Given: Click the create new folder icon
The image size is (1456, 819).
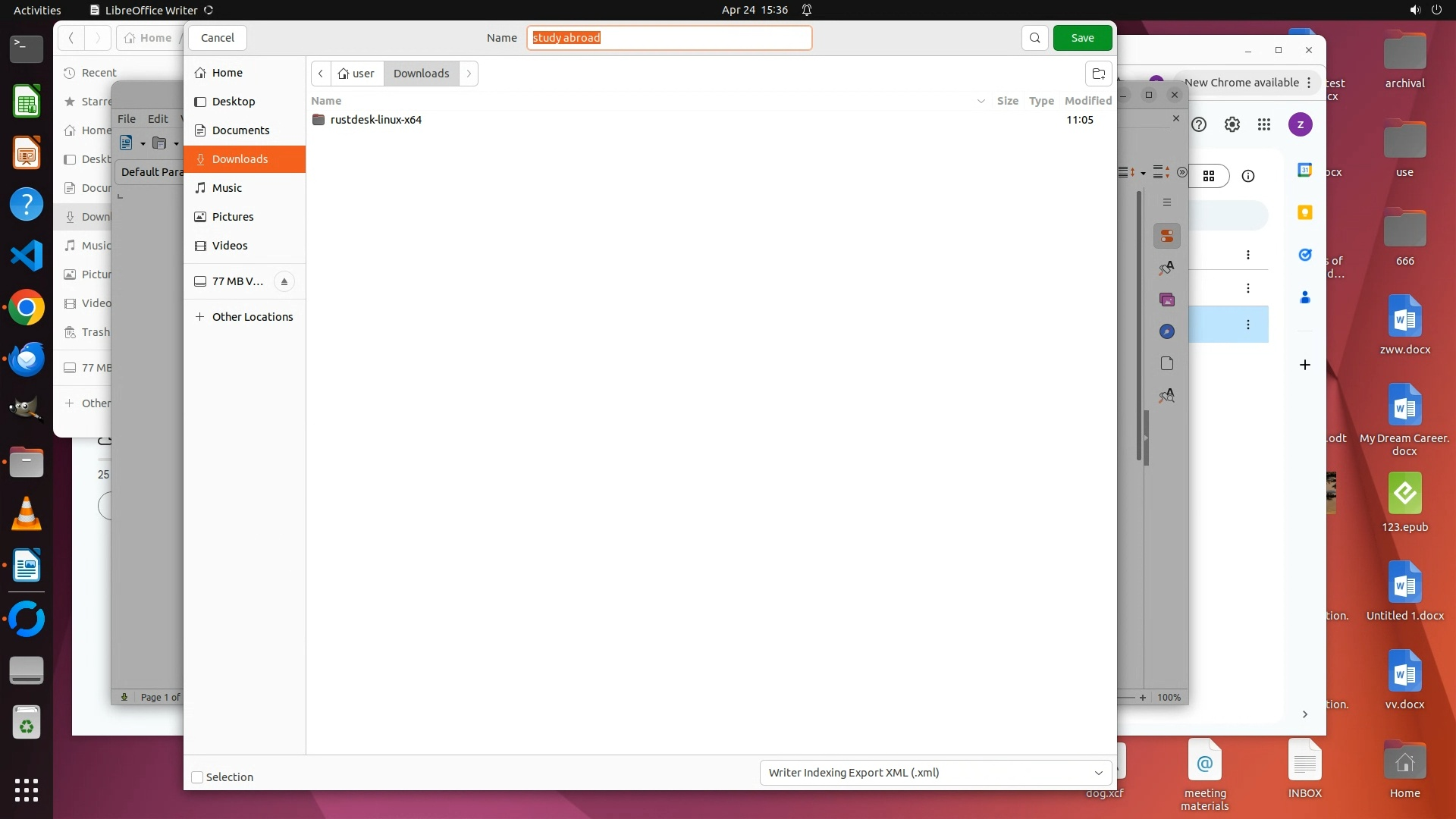Looking at the screenshot, I should tap(1098, 74).
